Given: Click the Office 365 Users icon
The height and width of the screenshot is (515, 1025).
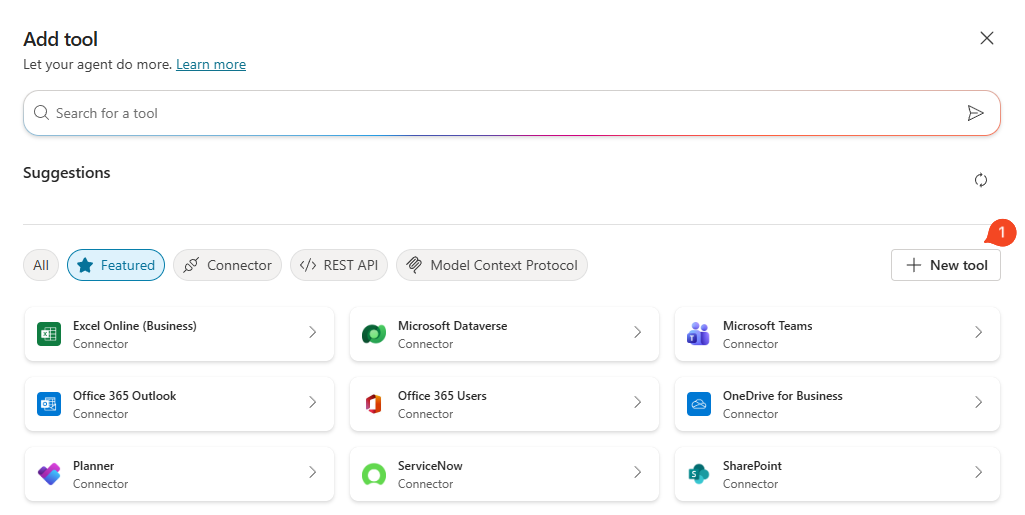Looking at the screenshot, I should click(374, 404).
